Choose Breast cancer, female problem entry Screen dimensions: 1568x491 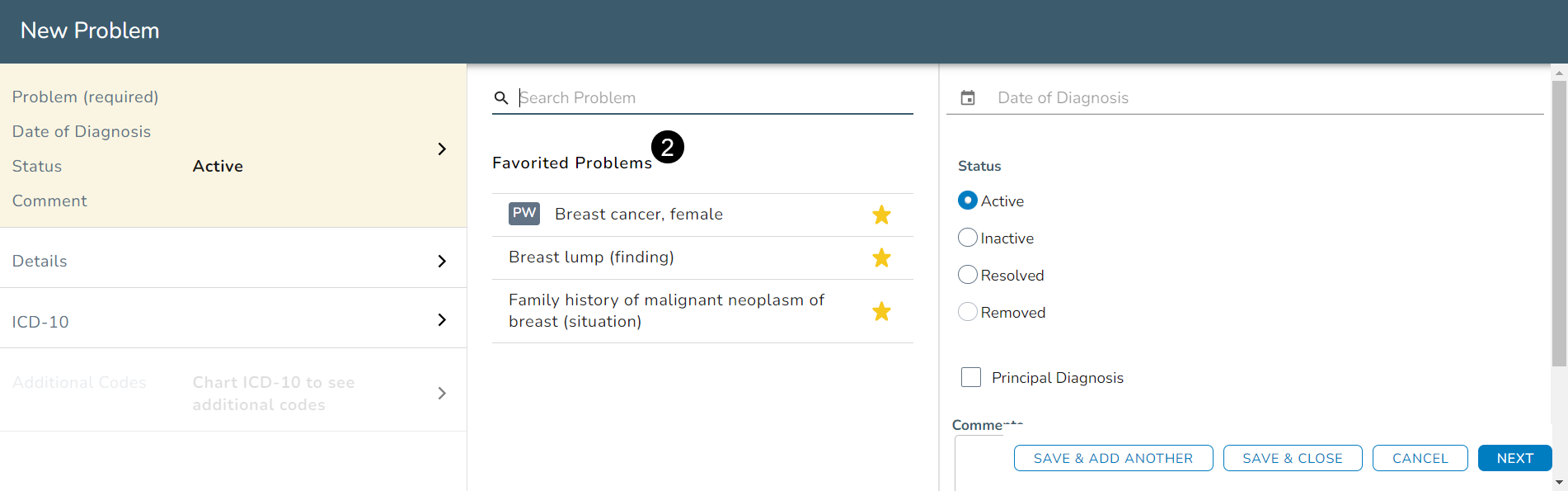(x=638, y=215)
